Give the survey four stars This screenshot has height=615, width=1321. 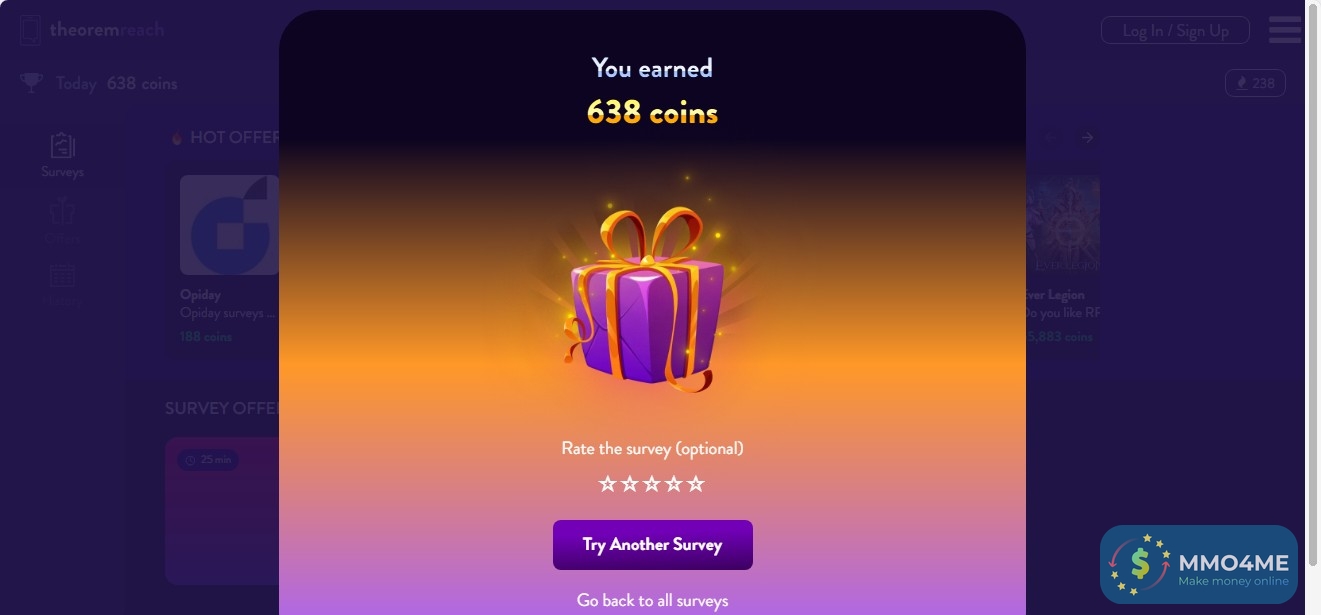674,484
